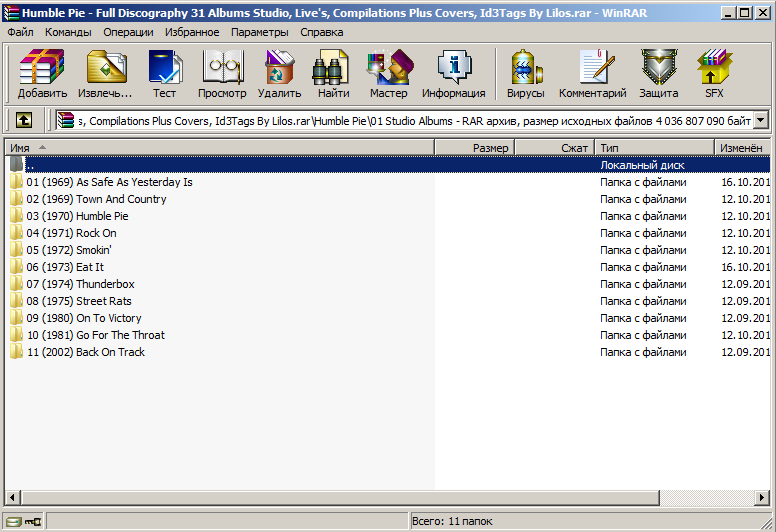776x532 pixels.
Task: Click folder icon of On To Victory
Action: tap(16, 318)
